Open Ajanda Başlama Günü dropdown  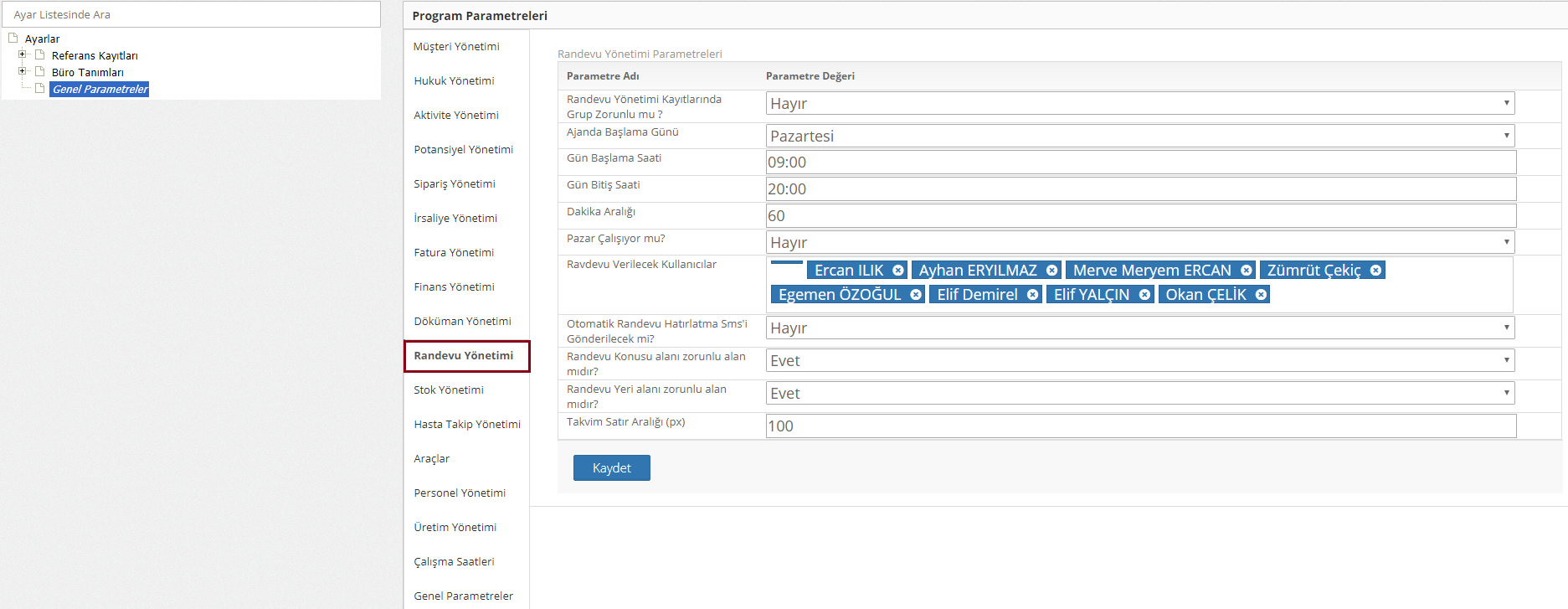pyautogui.click(x=1139, y=136)
